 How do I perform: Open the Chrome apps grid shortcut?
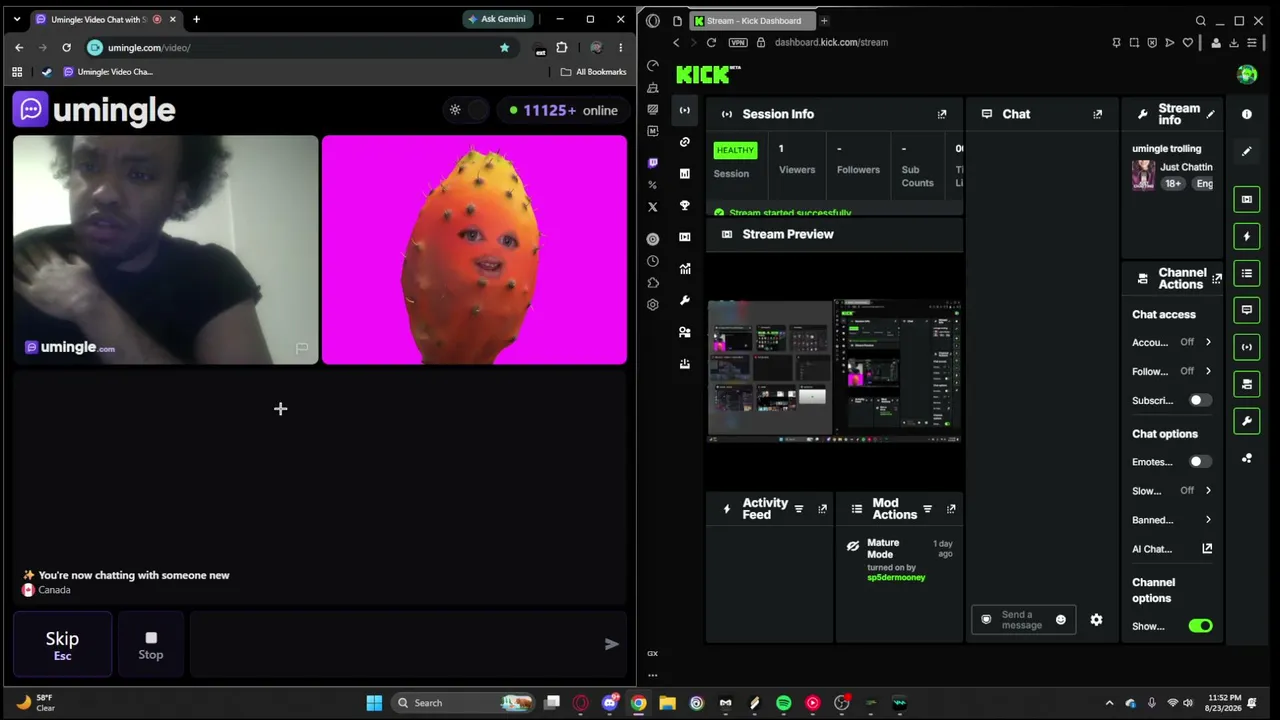pos(17,72)
